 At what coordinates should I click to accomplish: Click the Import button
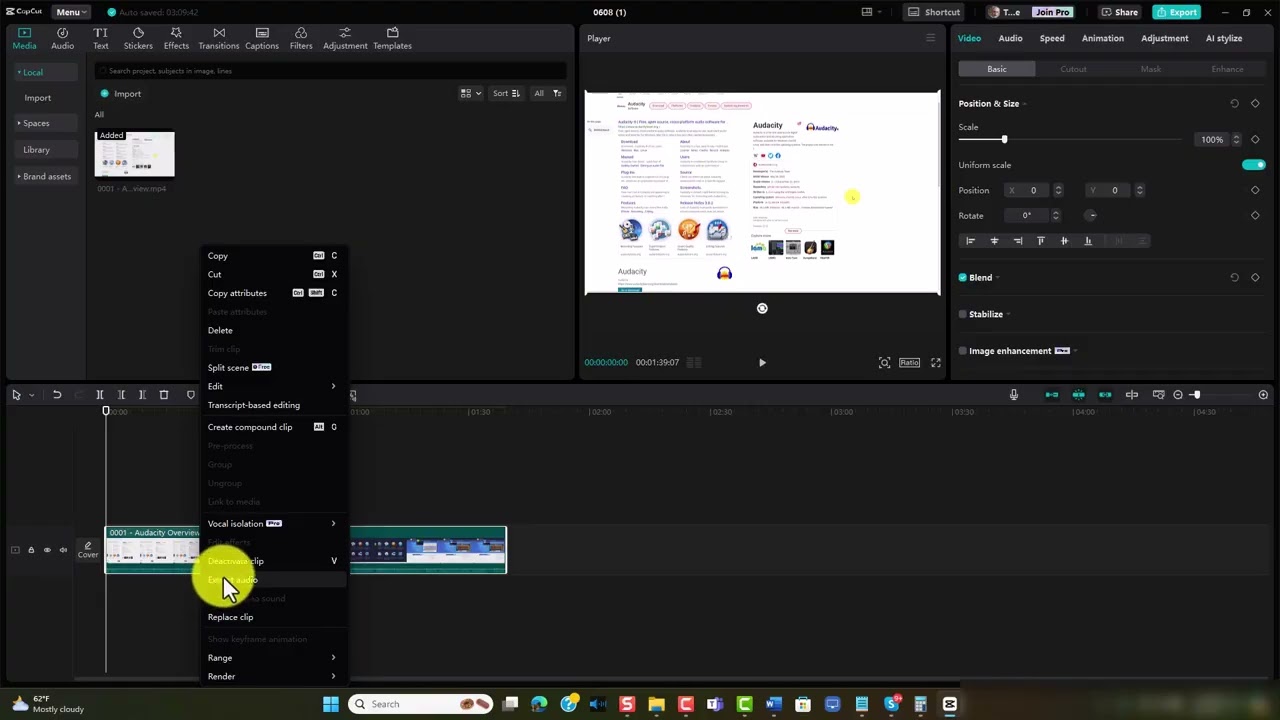point(121,94)
